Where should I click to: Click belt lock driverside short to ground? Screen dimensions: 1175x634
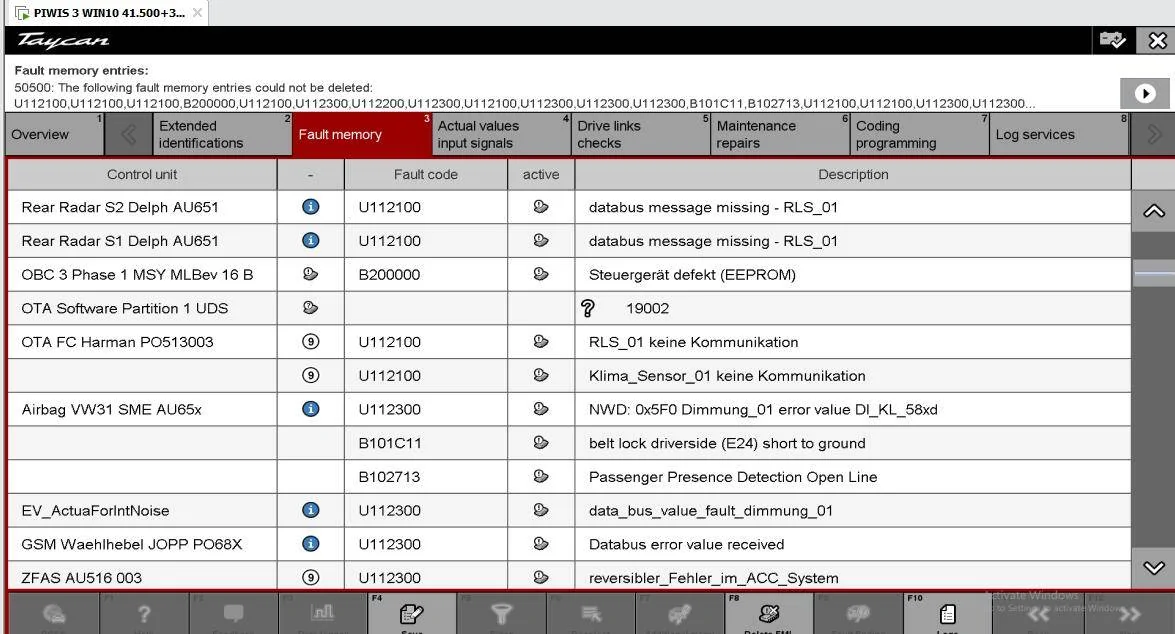[727, 444]
